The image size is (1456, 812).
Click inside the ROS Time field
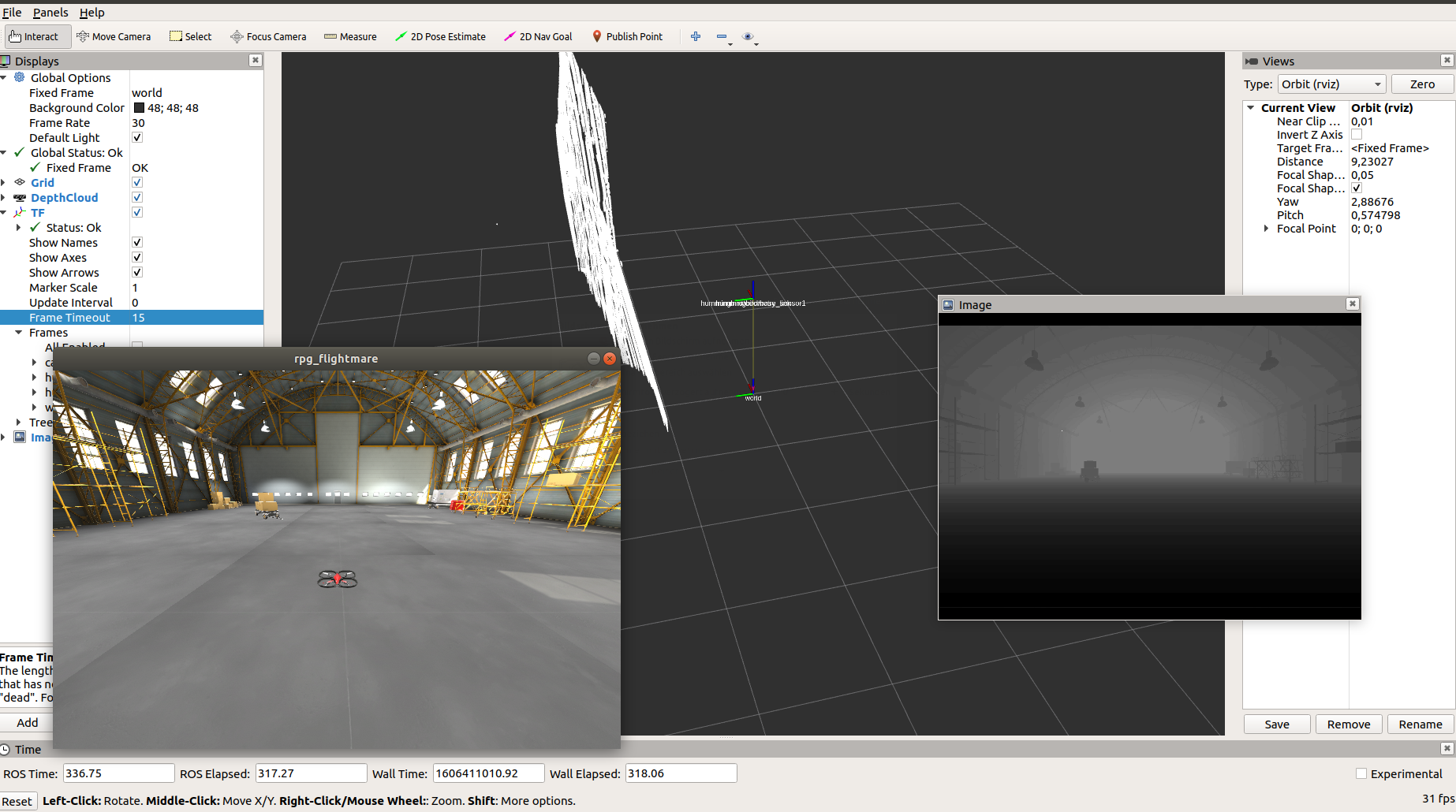pos(118,773)
